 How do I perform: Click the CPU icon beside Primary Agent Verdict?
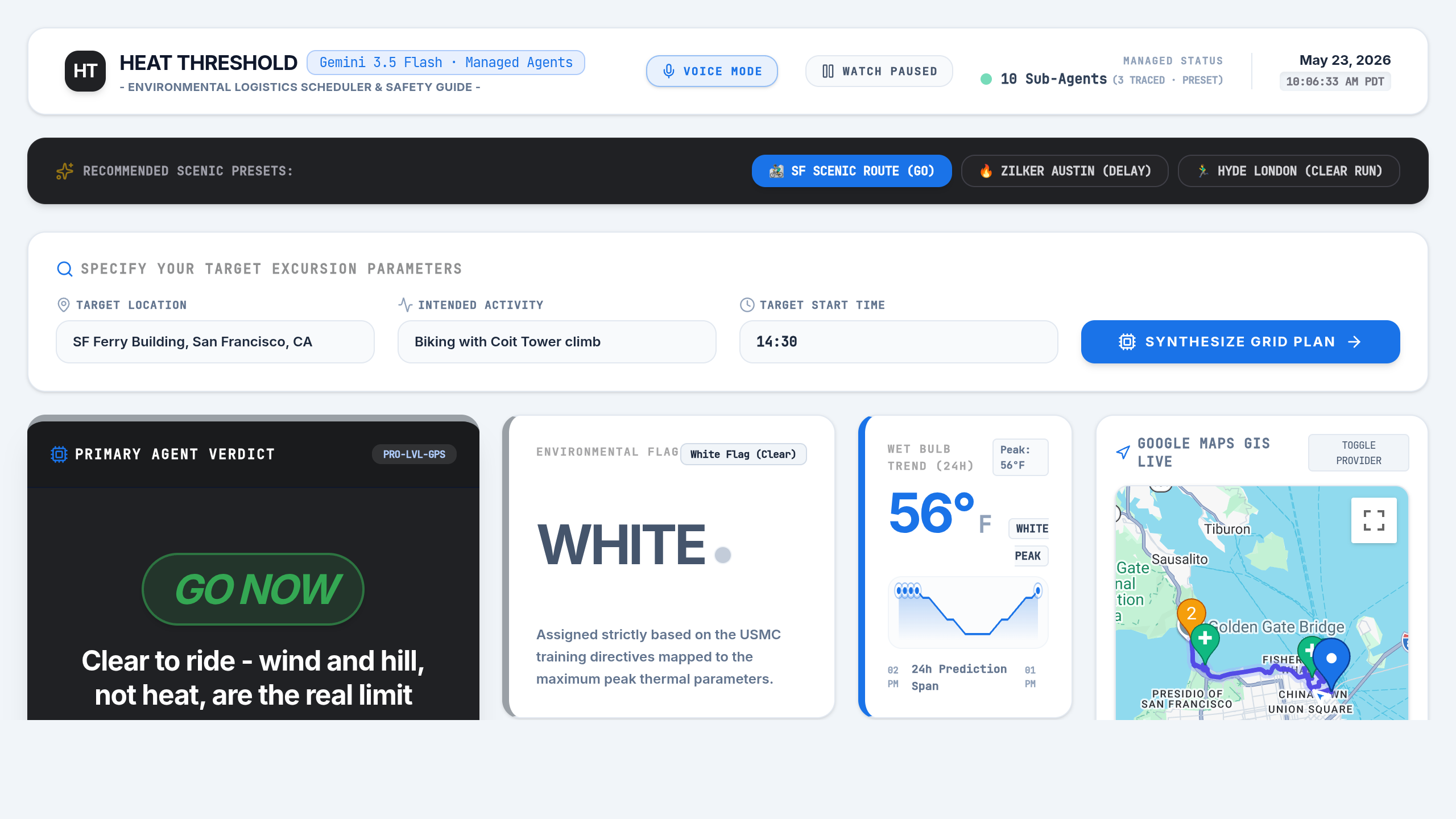click(x=59, y=454)
